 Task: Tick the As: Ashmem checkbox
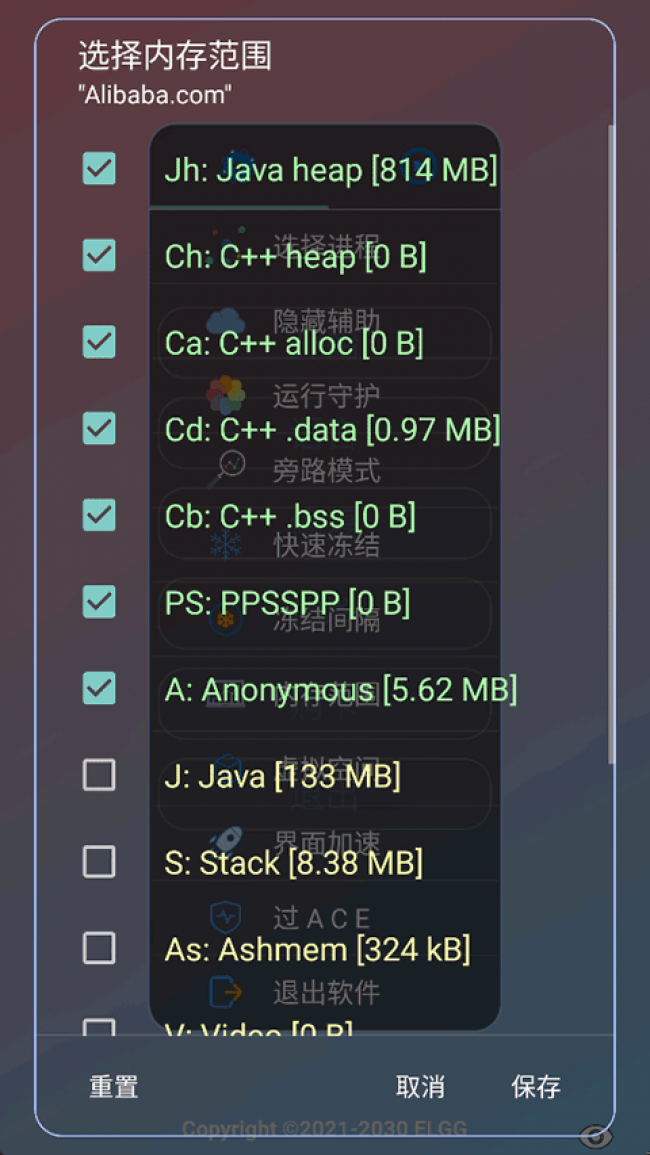pos(99,948)
